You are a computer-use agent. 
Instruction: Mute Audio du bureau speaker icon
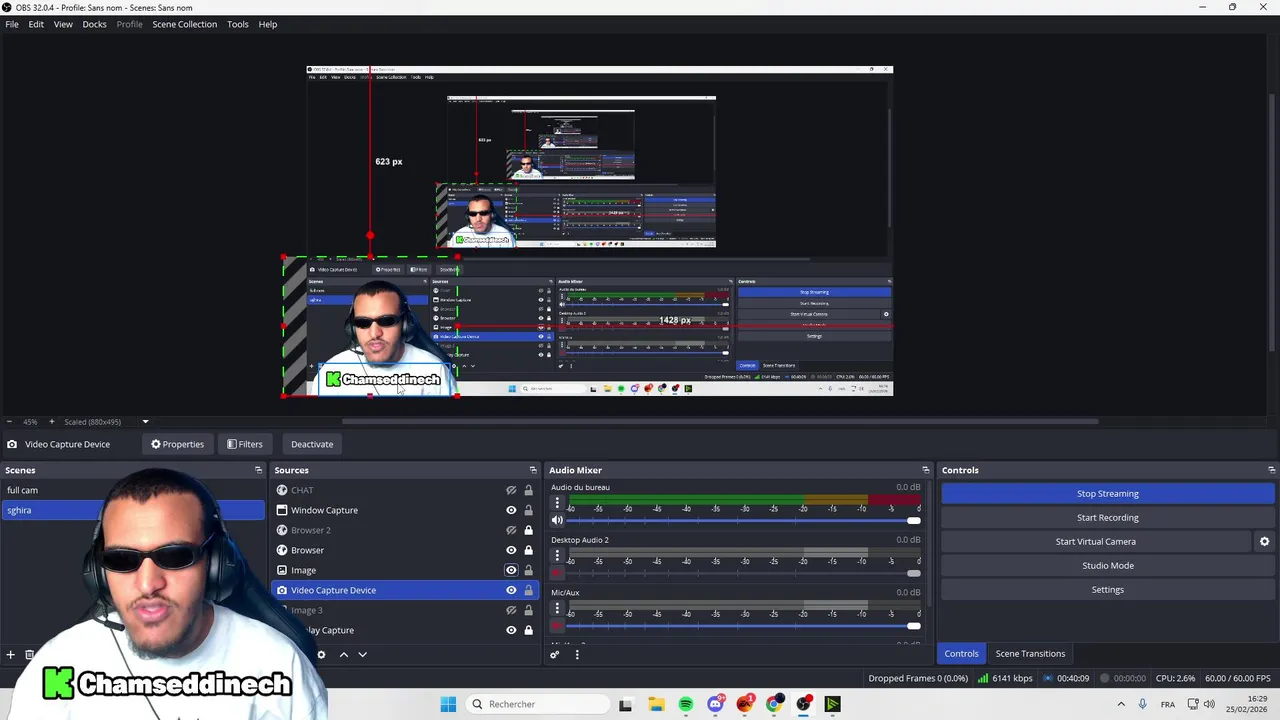click(557, 520)
